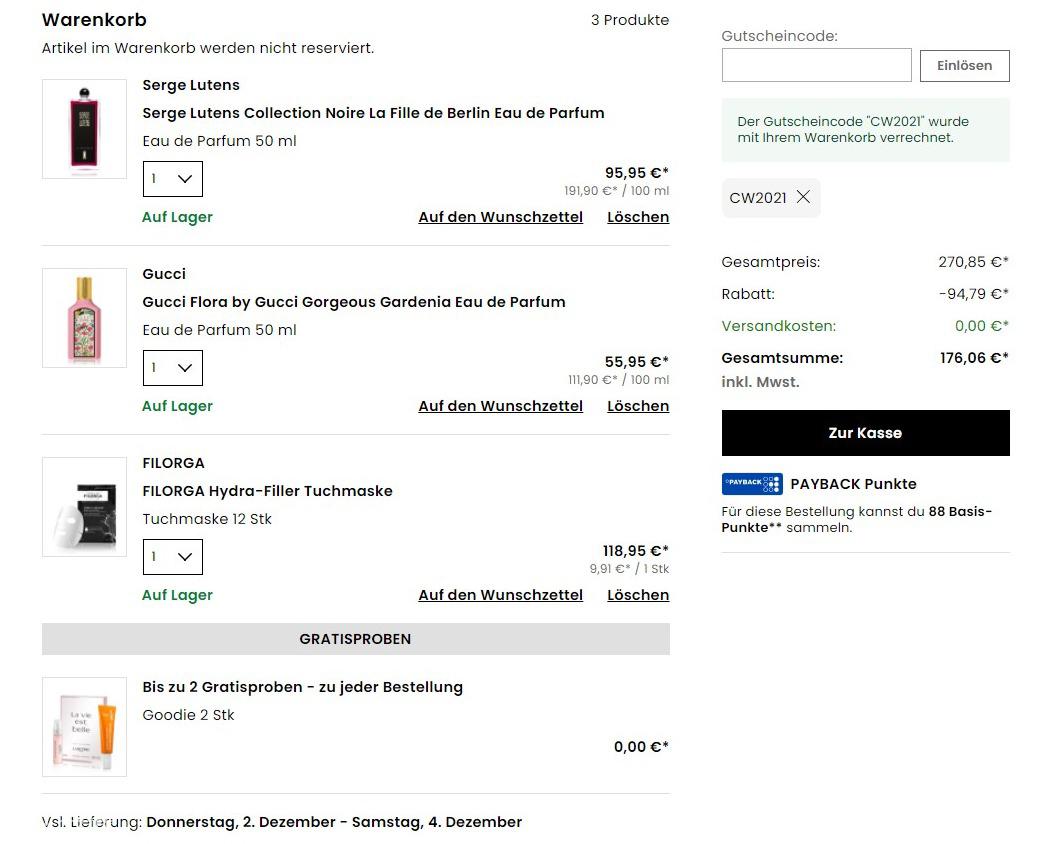Screen dimensions: 1050x844
Task: Delete the Serge Lutens item via Löschen
Action: pos(638,217)
